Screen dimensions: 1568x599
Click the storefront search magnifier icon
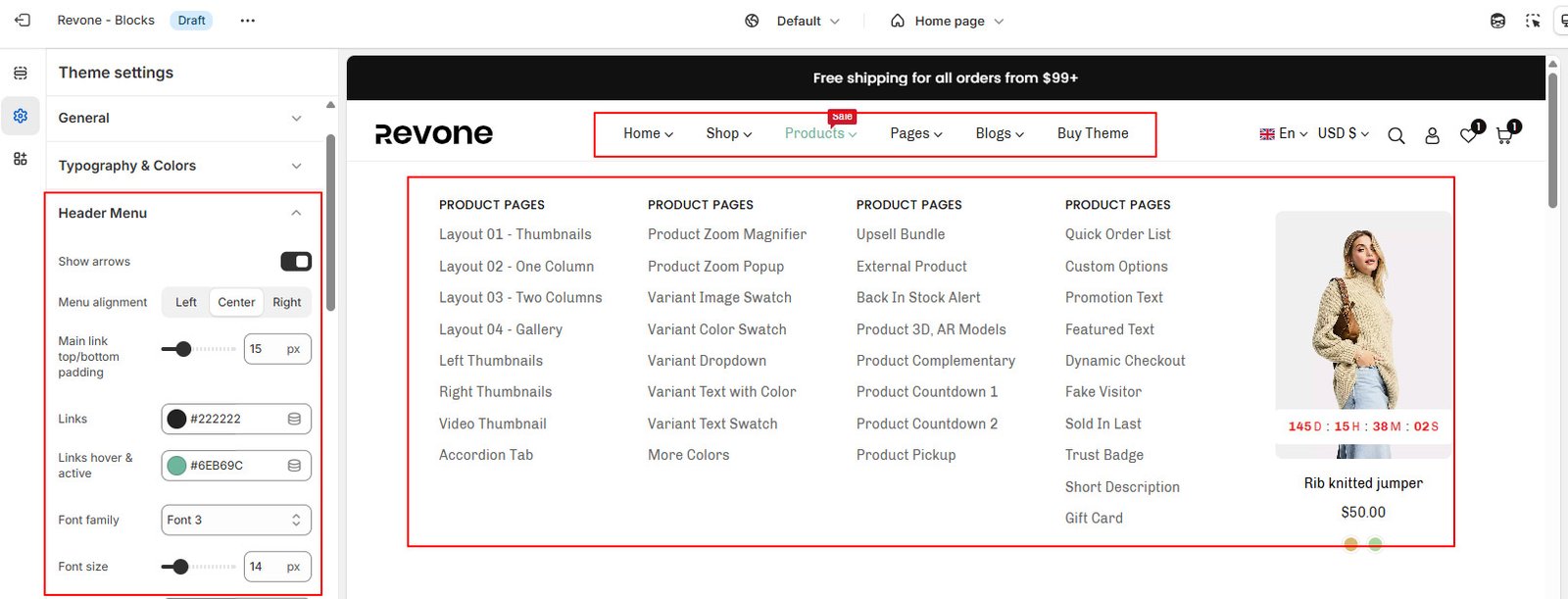1396,136
